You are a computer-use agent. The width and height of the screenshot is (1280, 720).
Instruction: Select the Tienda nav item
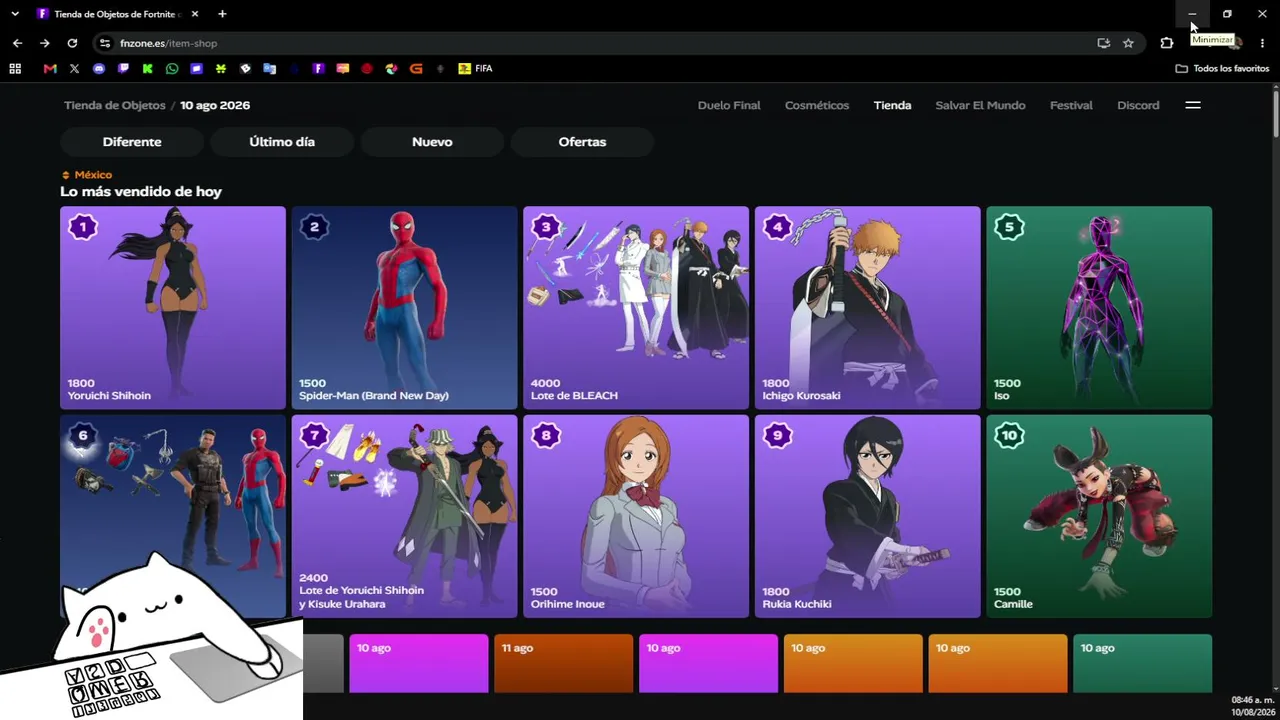pos(892,105)
